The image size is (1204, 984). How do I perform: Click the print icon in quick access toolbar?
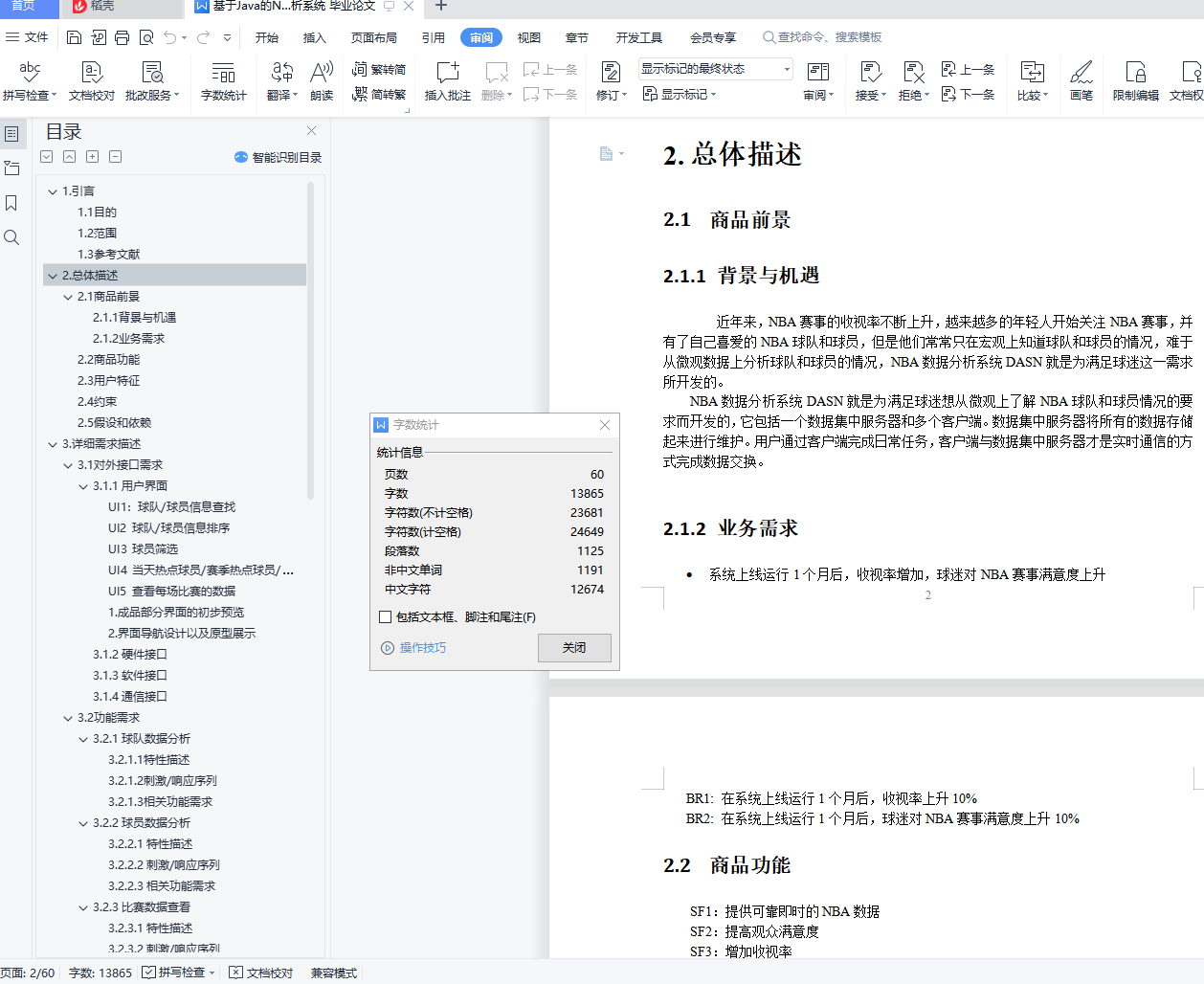click(x=122, y=37)
